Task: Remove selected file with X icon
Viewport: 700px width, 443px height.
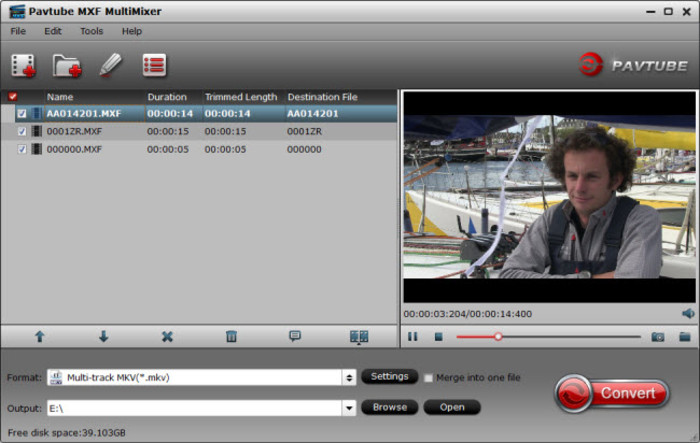Action: click(x=167, y=336)
